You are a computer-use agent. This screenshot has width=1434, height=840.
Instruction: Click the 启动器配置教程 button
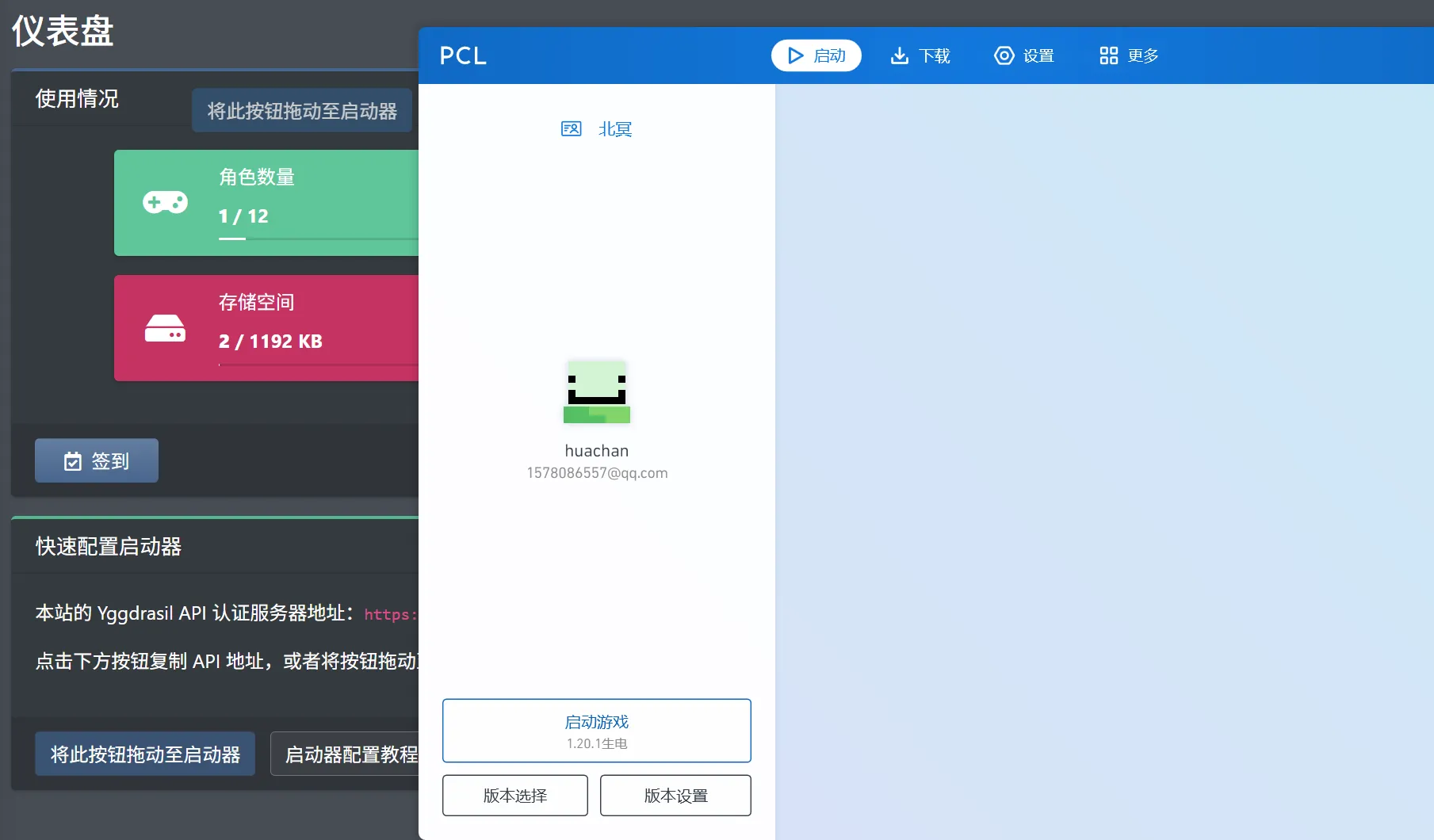point(347,754)
